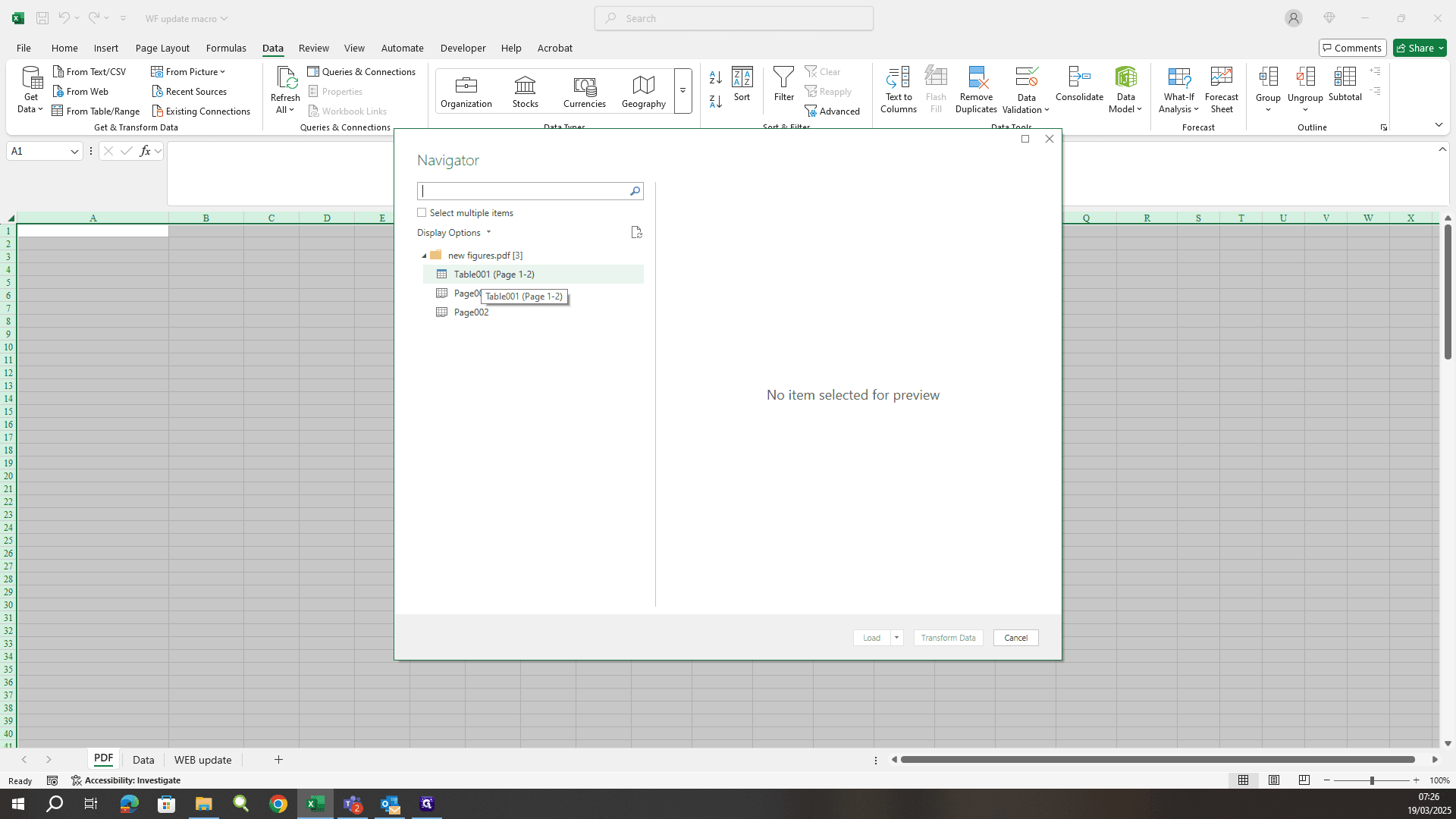The image size is (1456, 819).
Task: Open Excel from Windows taskbar
Action: [x=315, y=804]
